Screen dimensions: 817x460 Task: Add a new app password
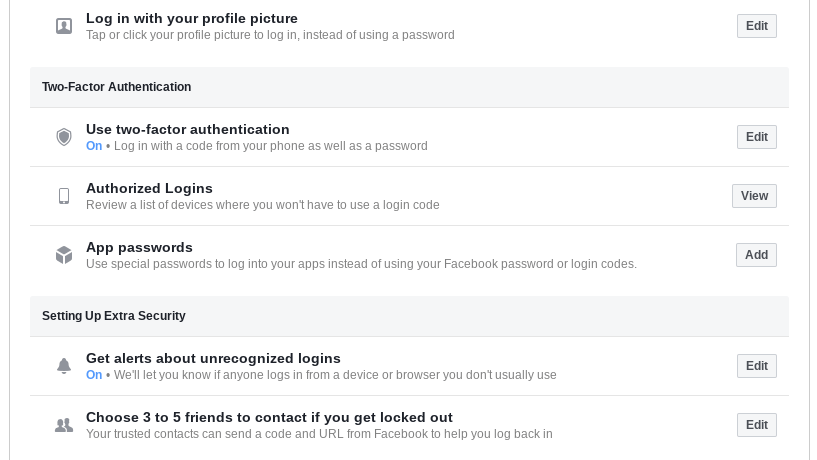click(x=756, y=255)
